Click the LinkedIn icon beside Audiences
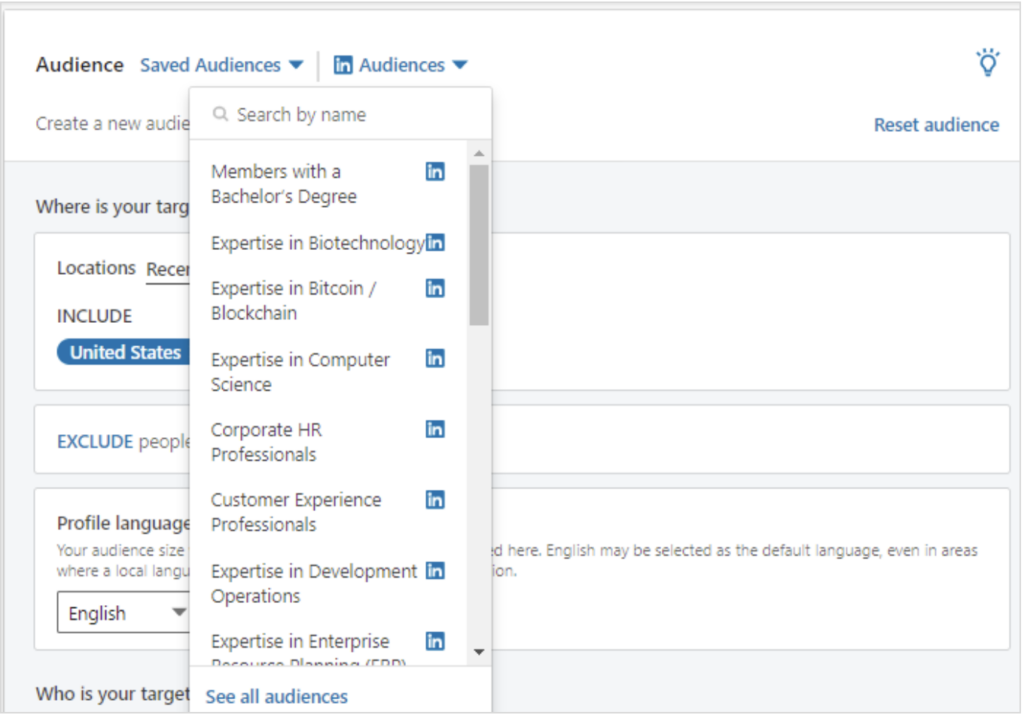Viewport: 1024px width, 718px height. (x=343, y=65)
